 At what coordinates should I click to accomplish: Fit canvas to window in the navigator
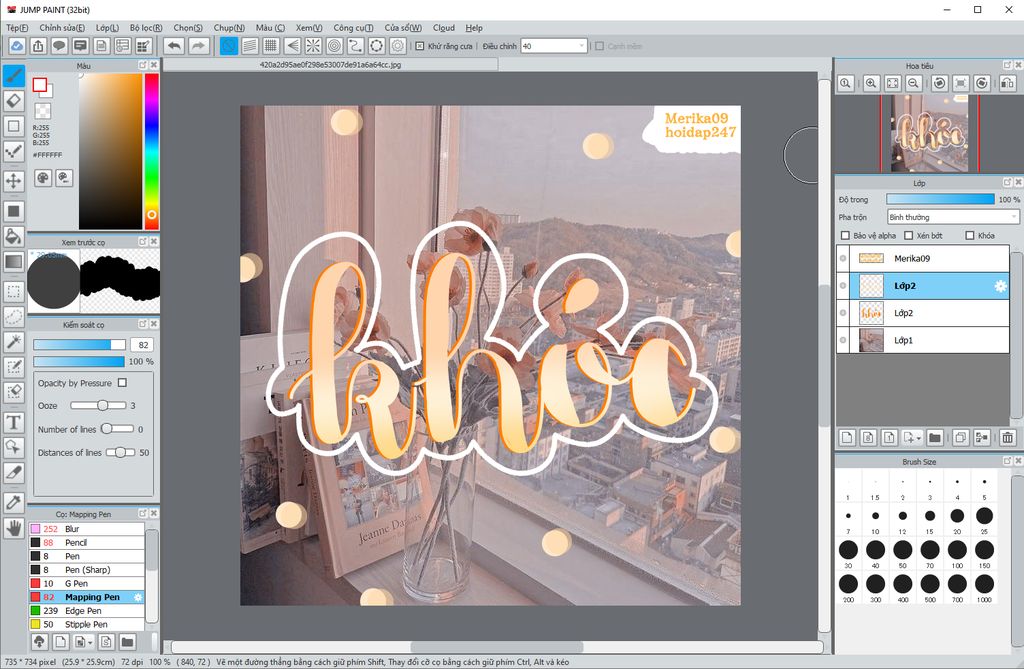(892, 83)
